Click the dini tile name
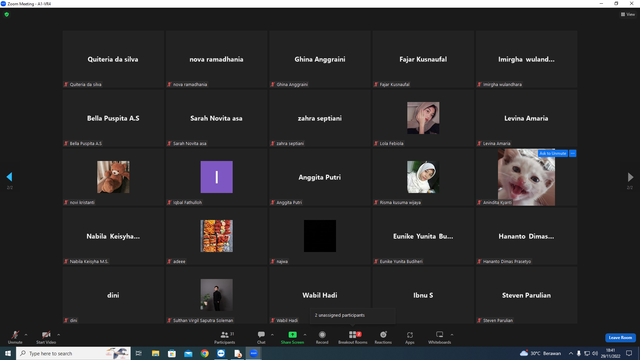This screenshot has height=360, width=640. coord(113,295)
